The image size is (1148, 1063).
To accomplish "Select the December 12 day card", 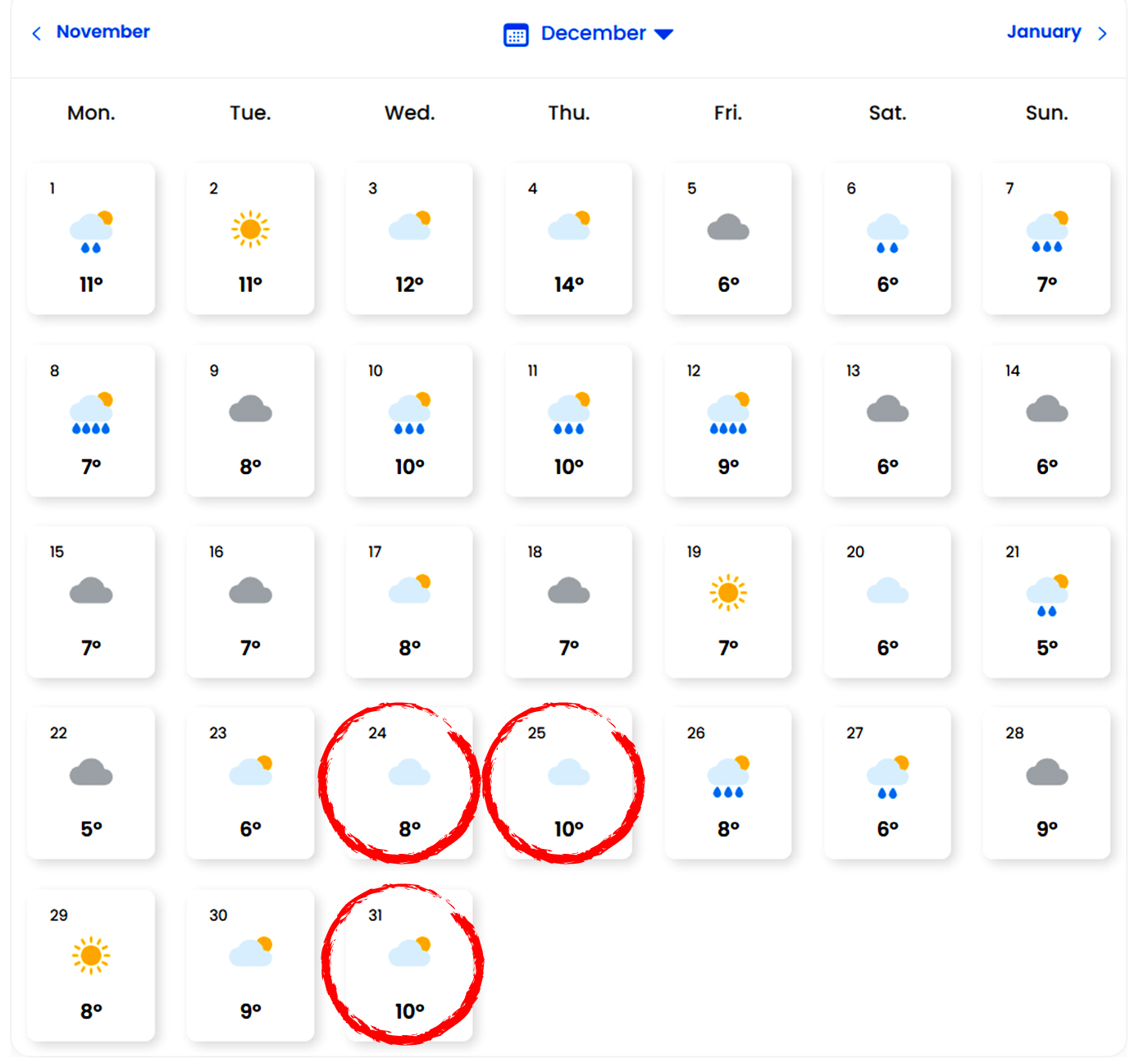I will tap(728, 420).
